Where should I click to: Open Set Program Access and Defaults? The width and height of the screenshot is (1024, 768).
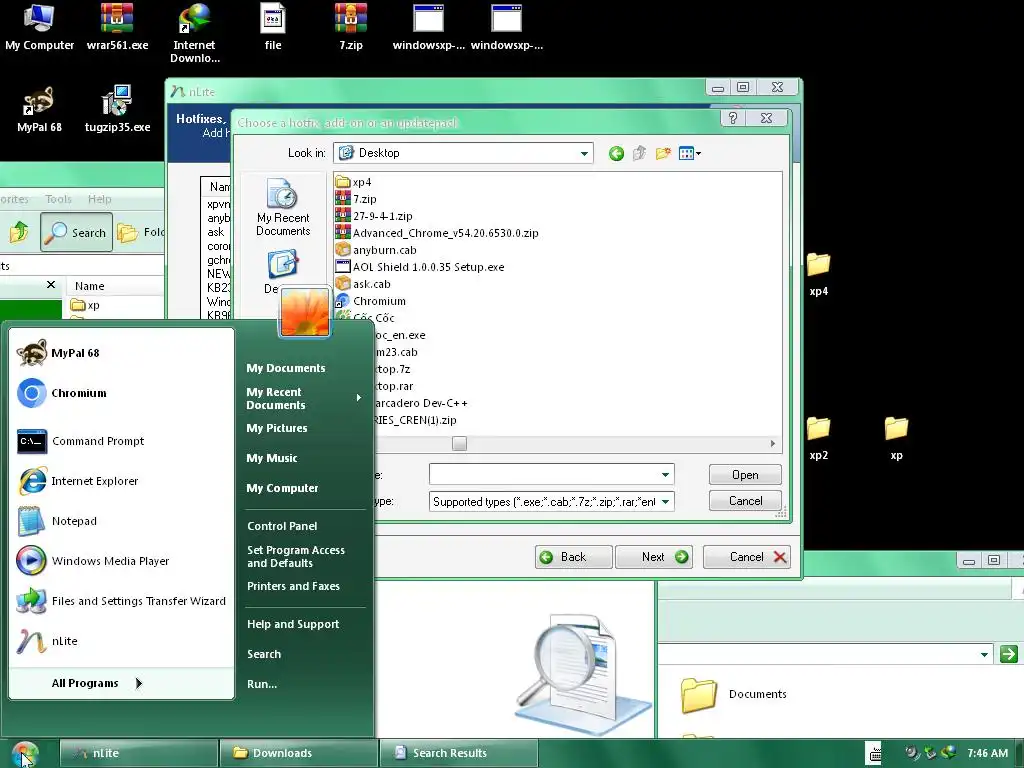296,556
